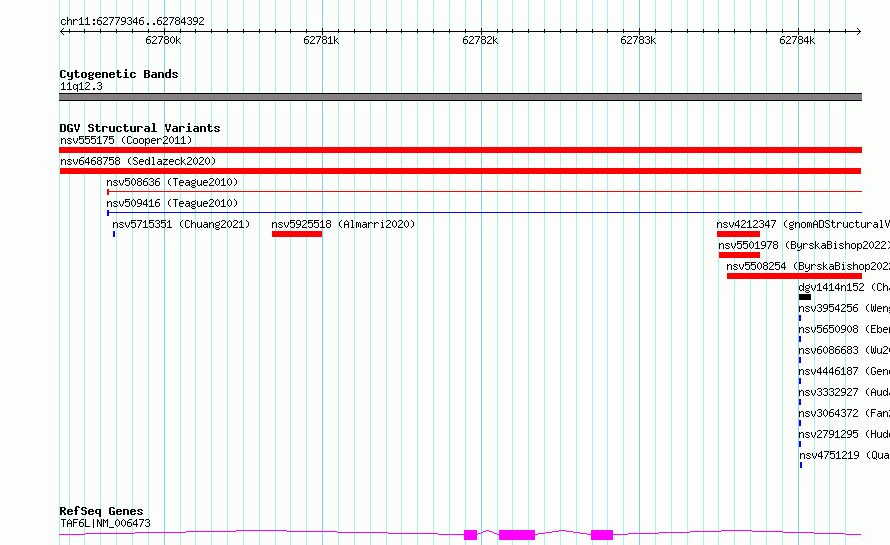Click the nsv555175 (Cooper2011) red variant bar
The image size is (890, 545).
[x=460, y=150]
